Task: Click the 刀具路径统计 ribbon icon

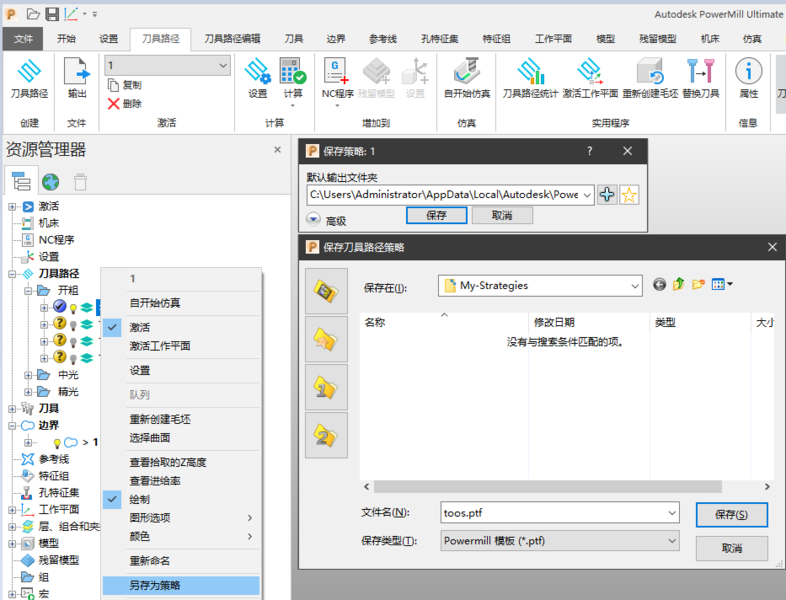Action: [x=528, y=73]
